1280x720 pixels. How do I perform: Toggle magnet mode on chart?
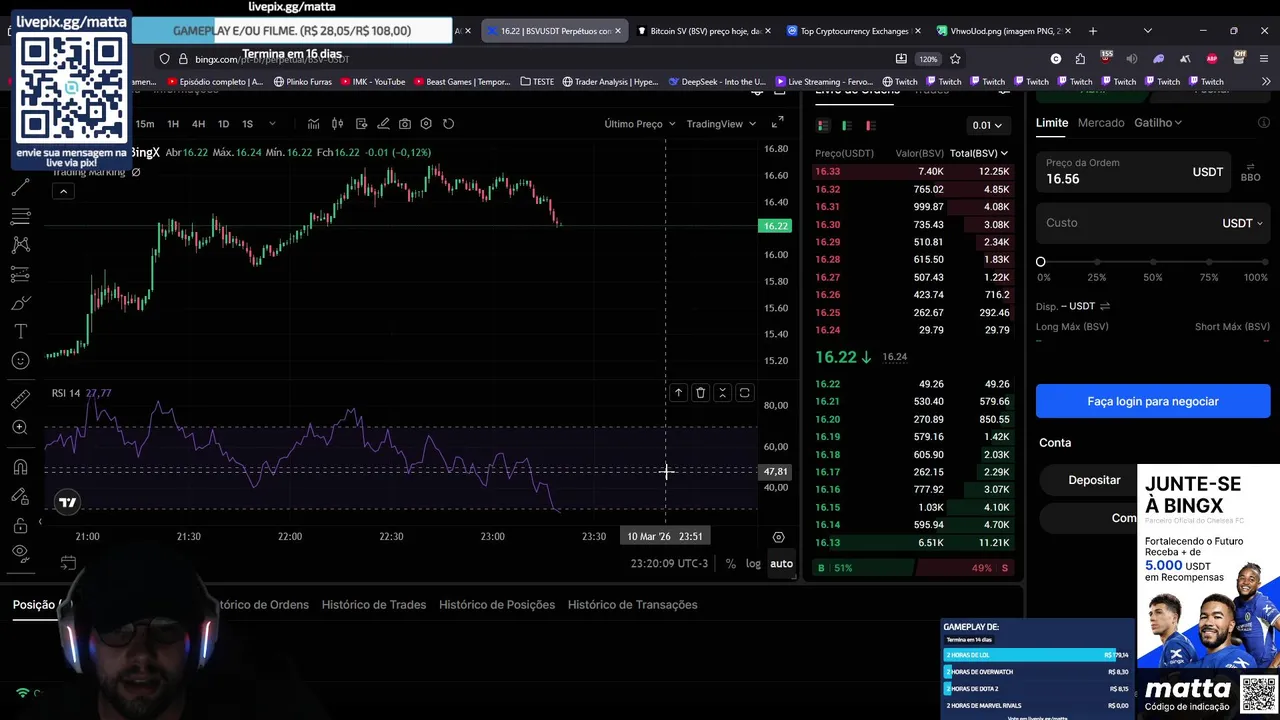click(20, 467)
